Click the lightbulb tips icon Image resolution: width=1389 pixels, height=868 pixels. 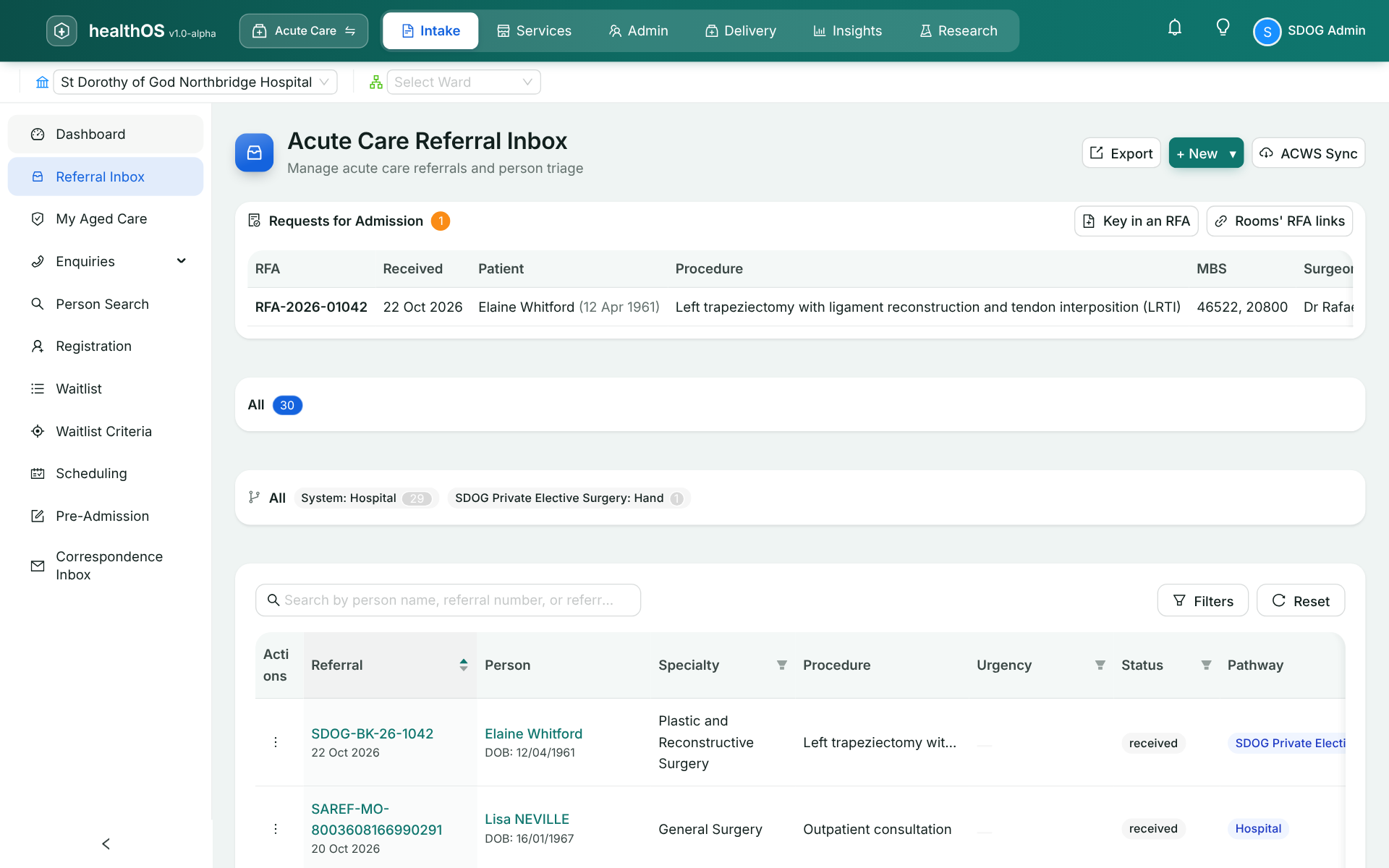pyautogui.click(x=1223, y=28)
